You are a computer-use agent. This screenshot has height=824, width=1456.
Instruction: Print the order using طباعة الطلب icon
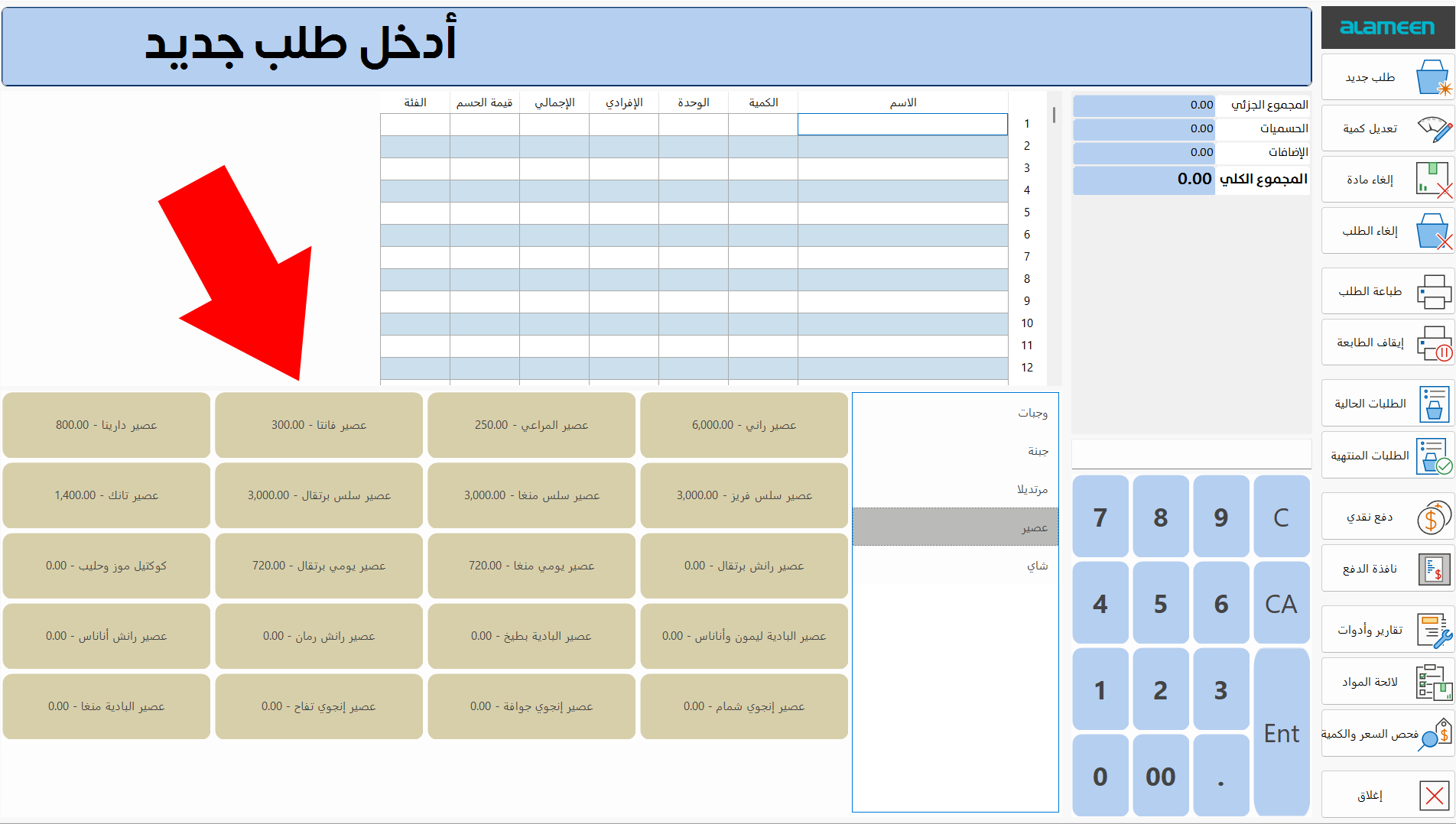(1434, 291)
